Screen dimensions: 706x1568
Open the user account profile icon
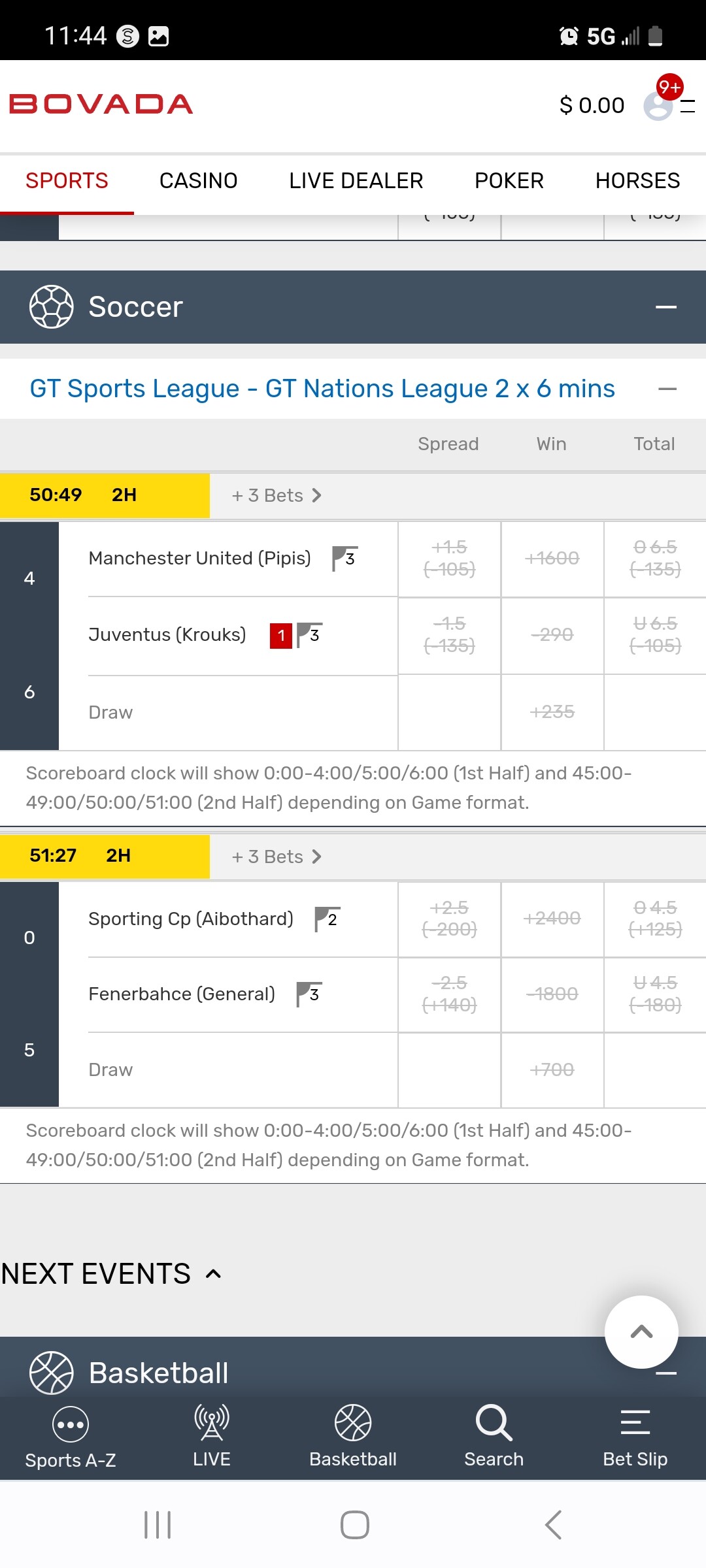pyautogui.click(x=658, y=105)
